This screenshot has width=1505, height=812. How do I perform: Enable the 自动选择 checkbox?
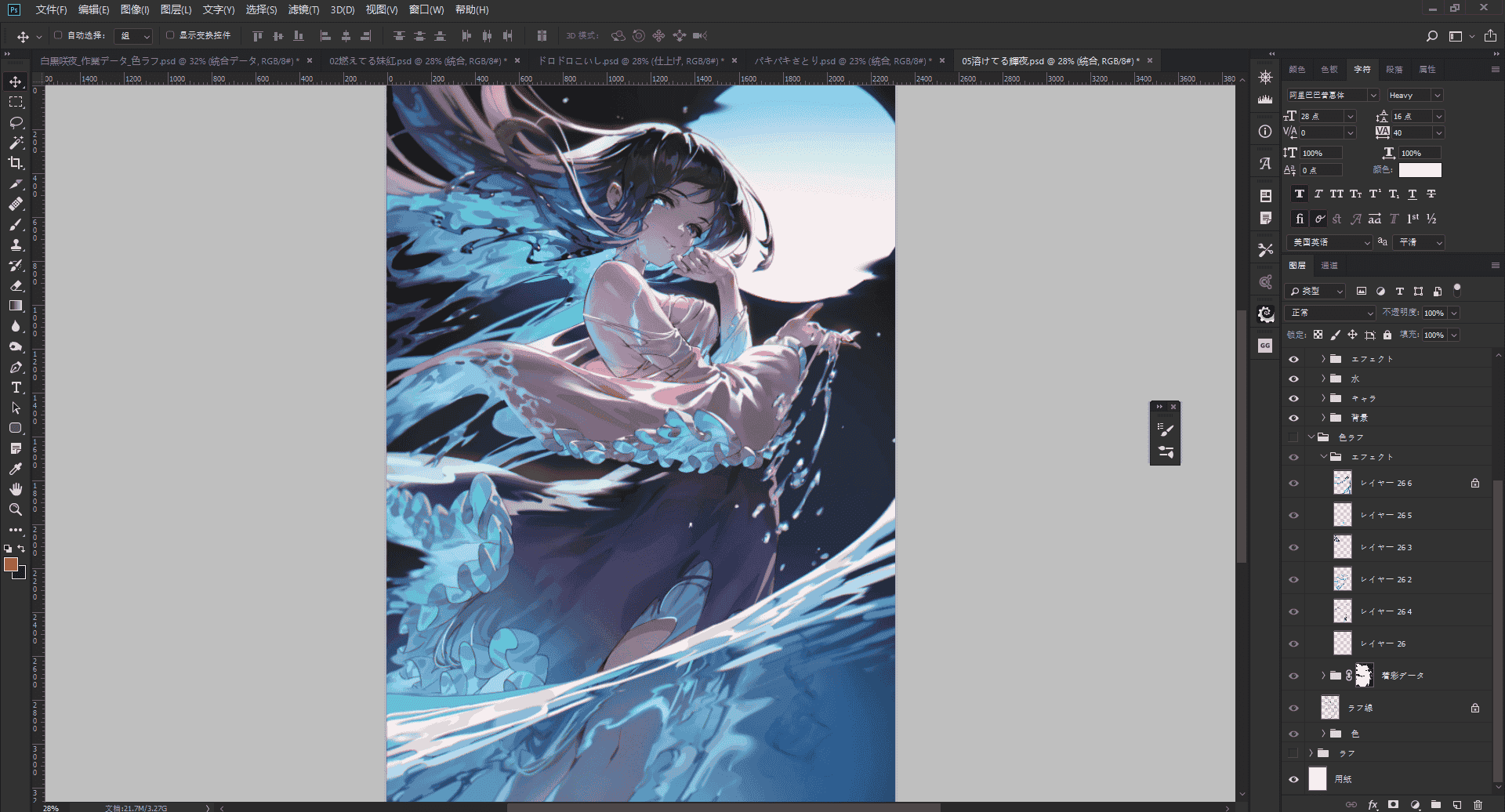tap(58, 35)
